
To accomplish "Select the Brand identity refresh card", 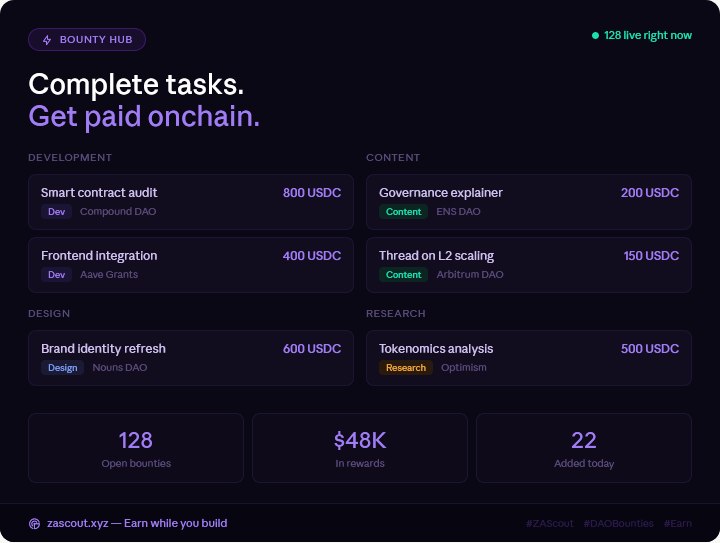I will 191,358.
